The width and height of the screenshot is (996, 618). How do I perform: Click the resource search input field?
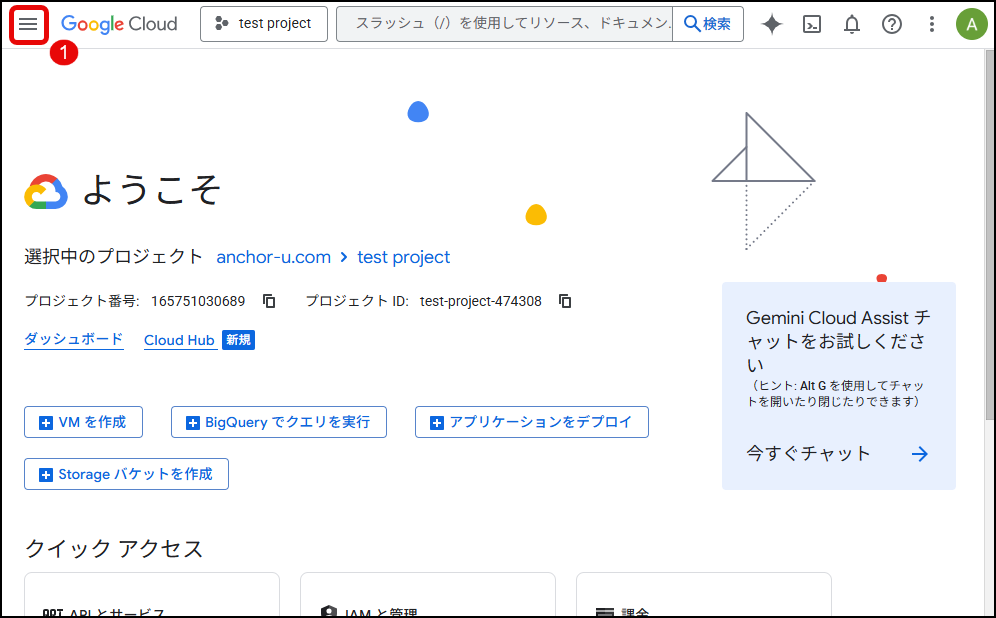pyautogui.click(x=505, y=24)
